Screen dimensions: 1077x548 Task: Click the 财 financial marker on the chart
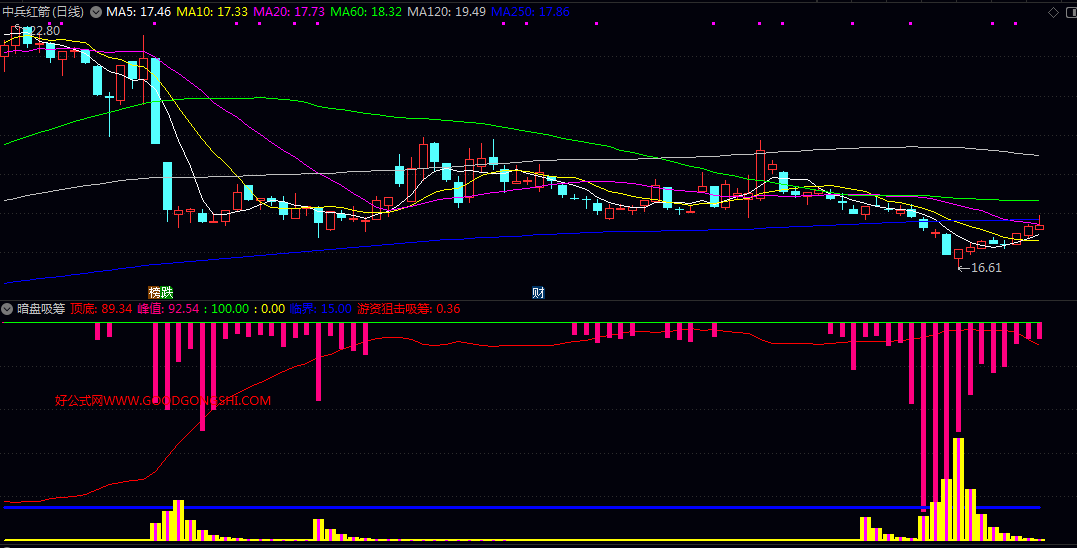pos(538,293)
